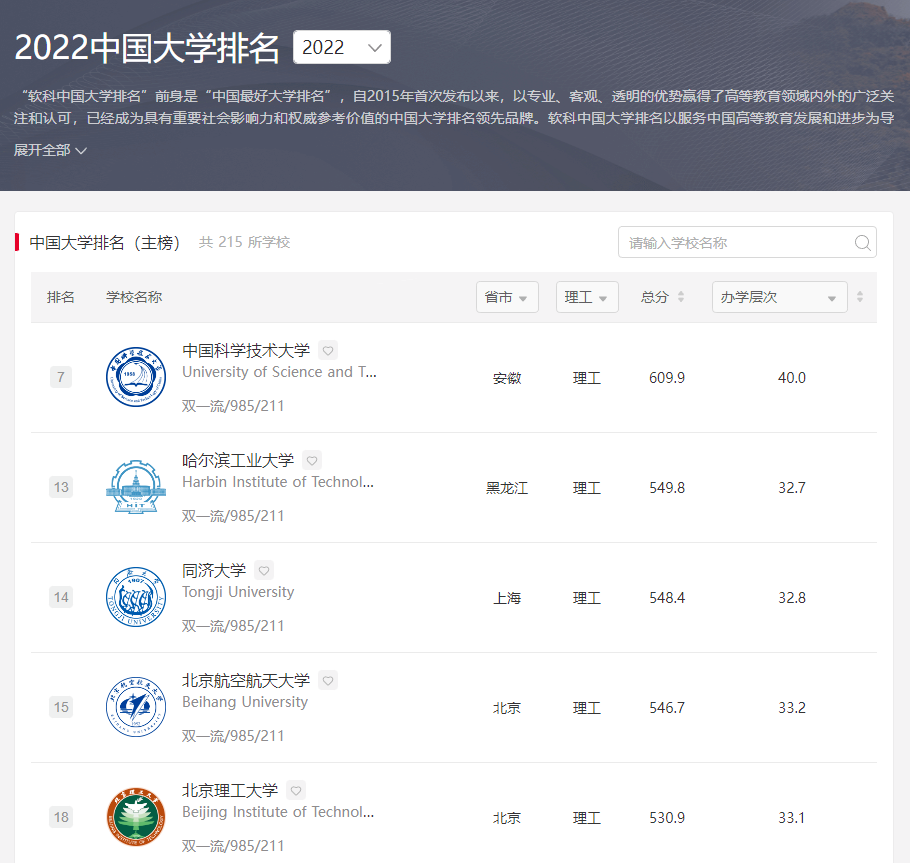Click 办学层次 value 33.2
This screenshot has height=863, width=910.
(x=792, y=707)
